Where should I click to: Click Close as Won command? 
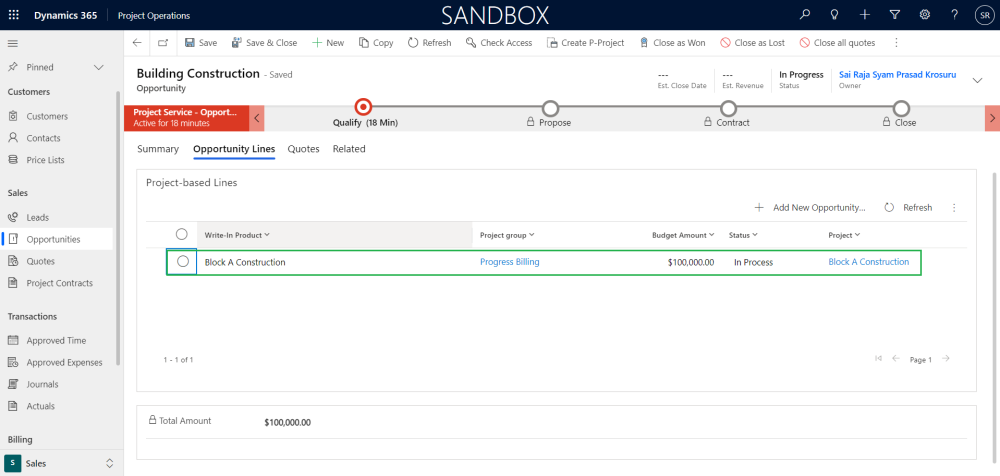pos(672,43)
